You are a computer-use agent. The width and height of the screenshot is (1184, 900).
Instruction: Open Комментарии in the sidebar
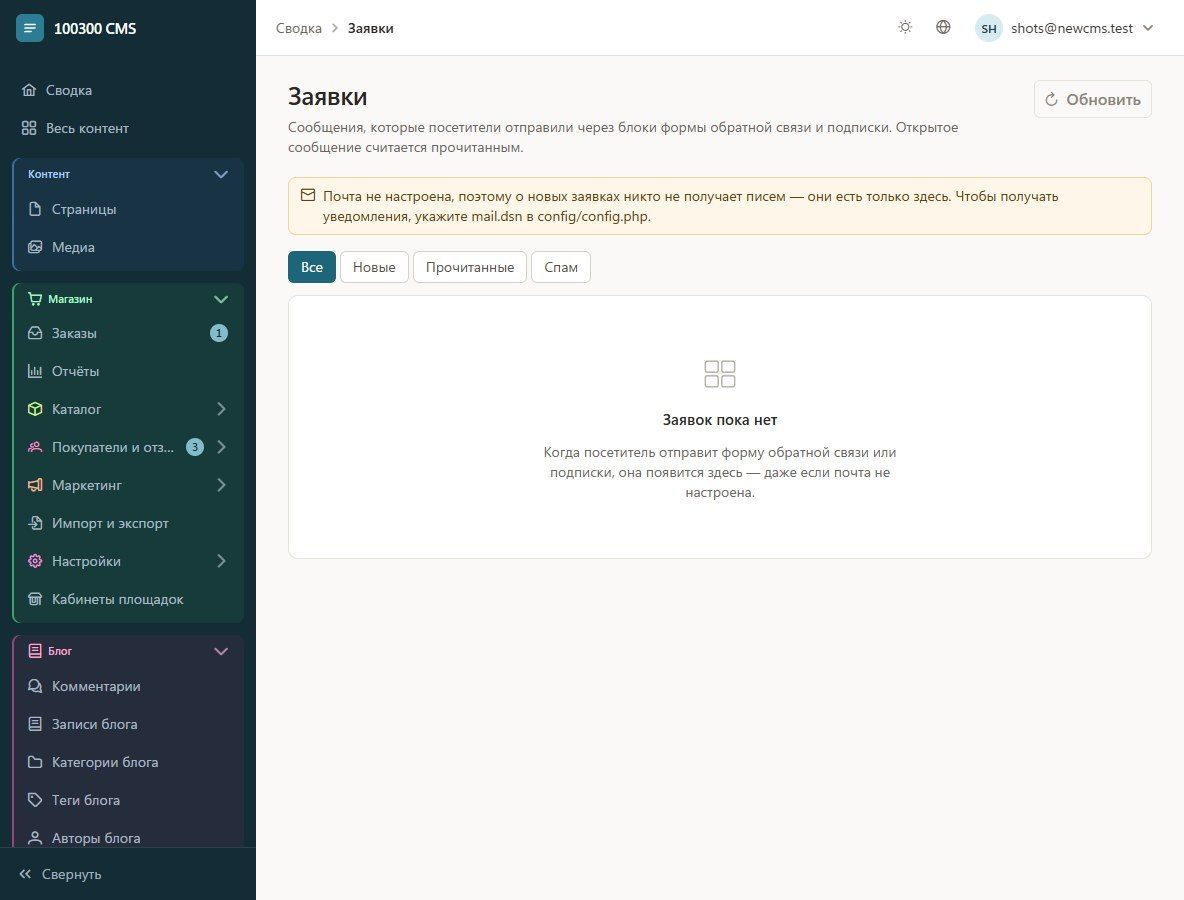point(128,686)
